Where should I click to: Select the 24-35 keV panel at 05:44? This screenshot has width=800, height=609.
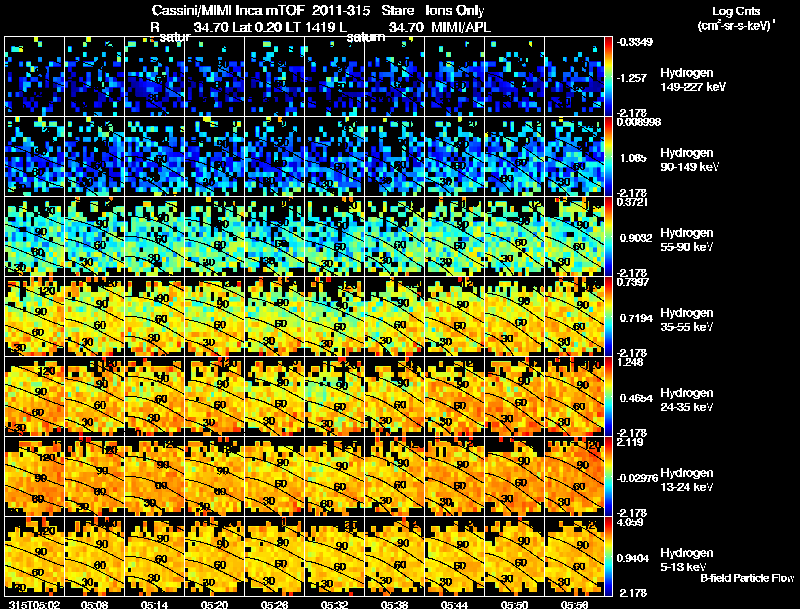[x=454, y=396]
